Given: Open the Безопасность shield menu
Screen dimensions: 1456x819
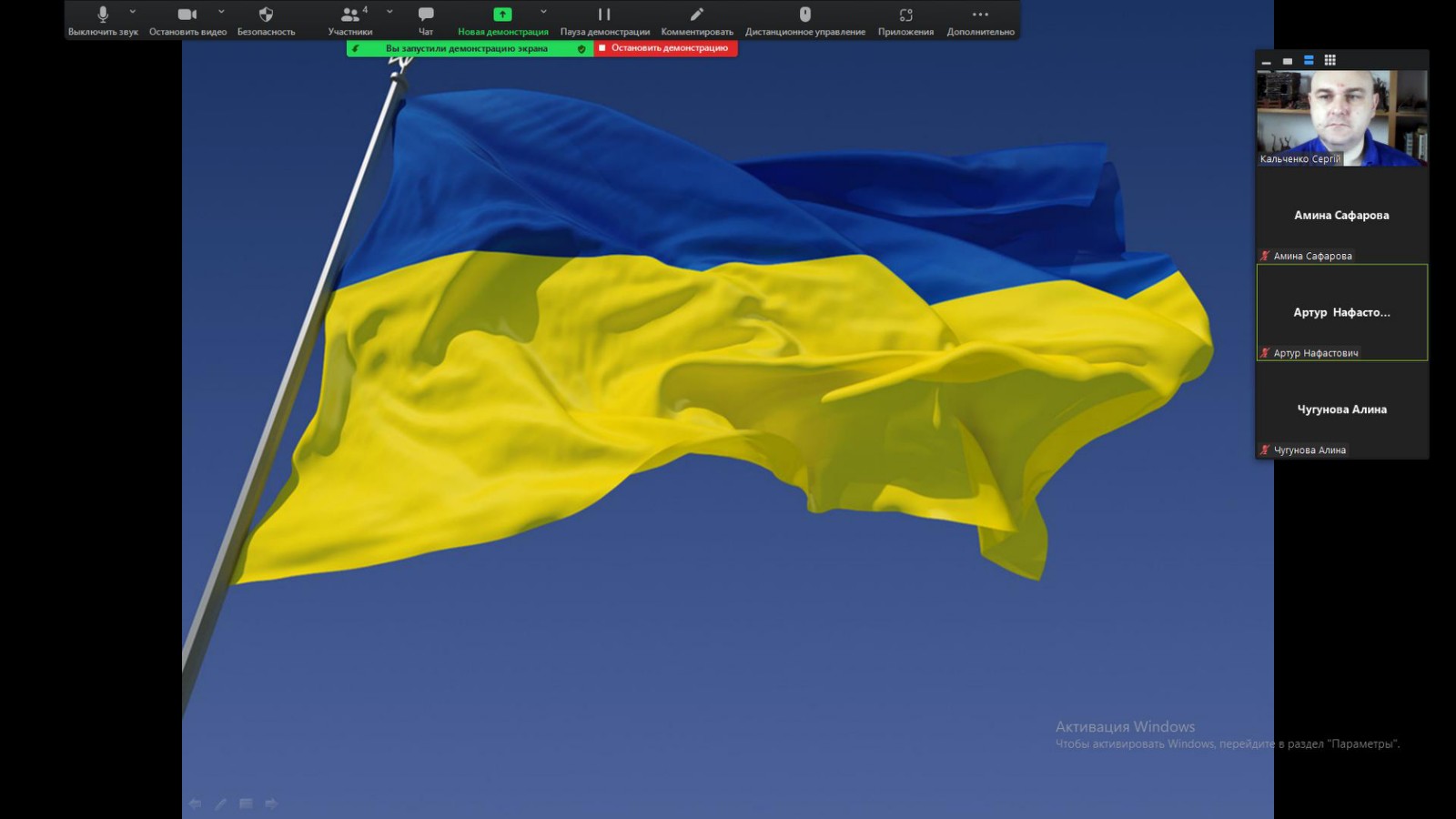Looking at the screenshot, I should click(266, 20).
